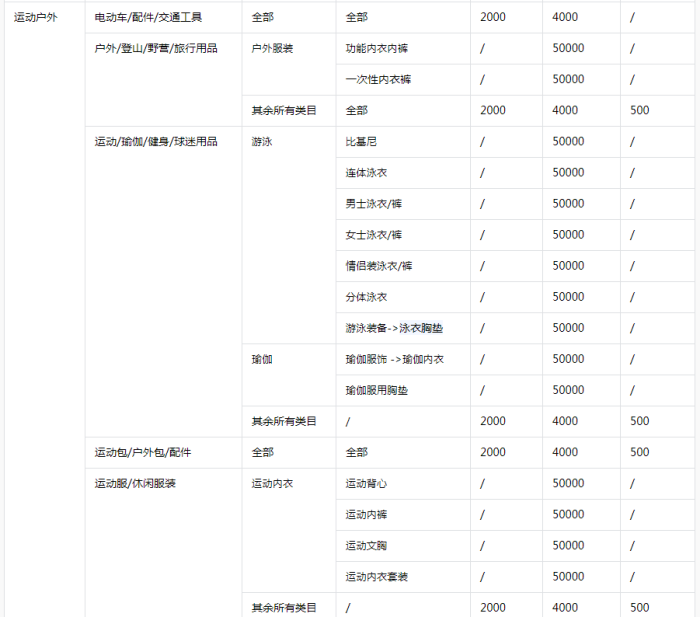Click the 分体泳衣 item cell
The width and height of the screenshot is (700, 617).
coord(366,296)
